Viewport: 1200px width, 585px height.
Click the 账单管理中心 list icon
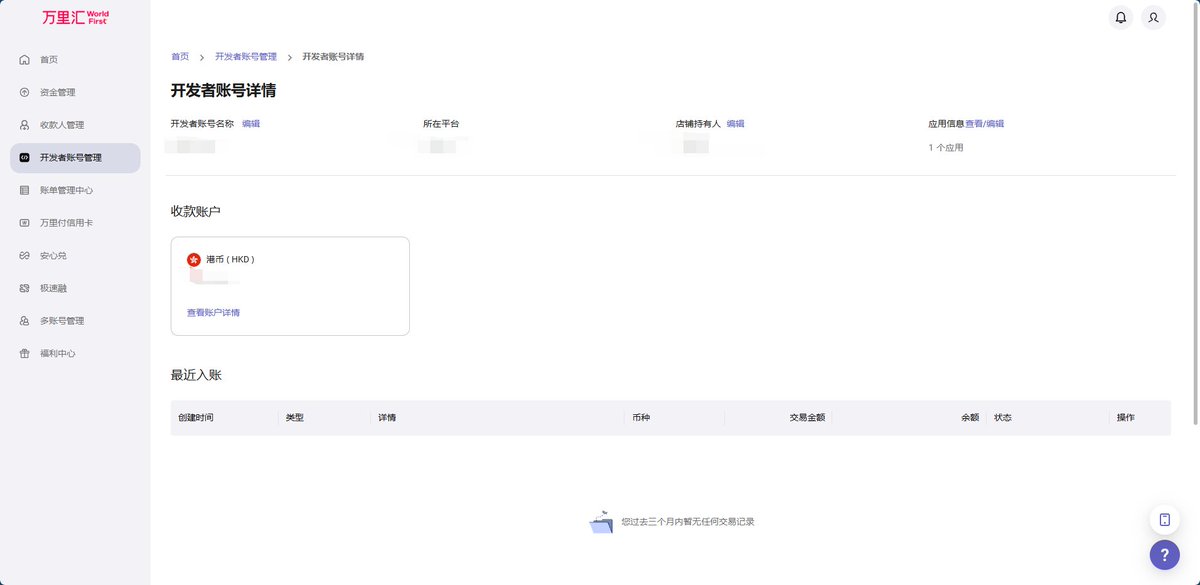(x=25, y=190)
